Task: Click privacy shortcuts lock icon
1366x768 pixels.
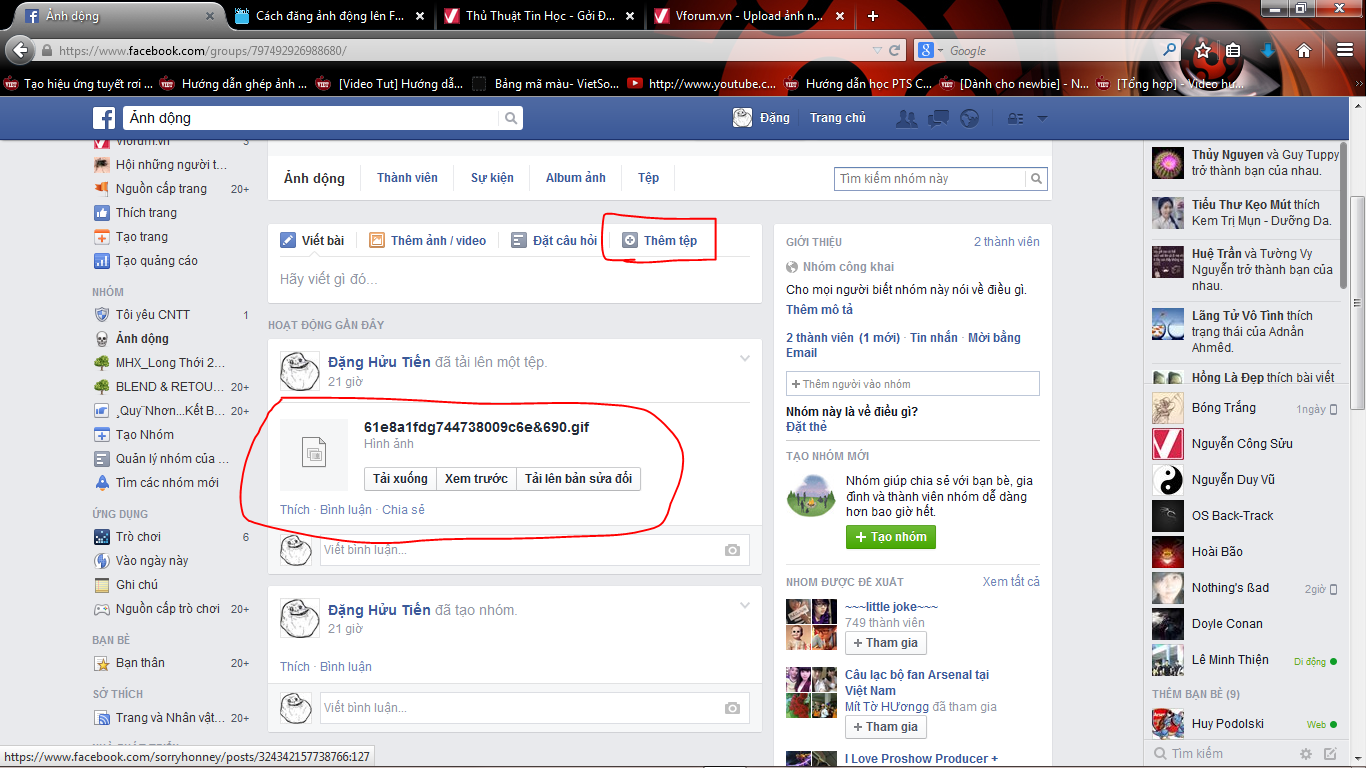Action: point(1015,118)
